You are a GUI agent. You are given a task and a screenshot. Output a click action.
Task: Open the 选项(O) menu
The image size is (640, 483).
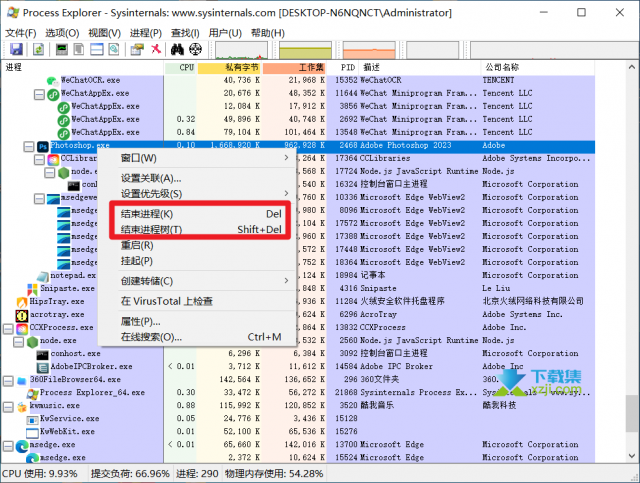tap(62, 33)
